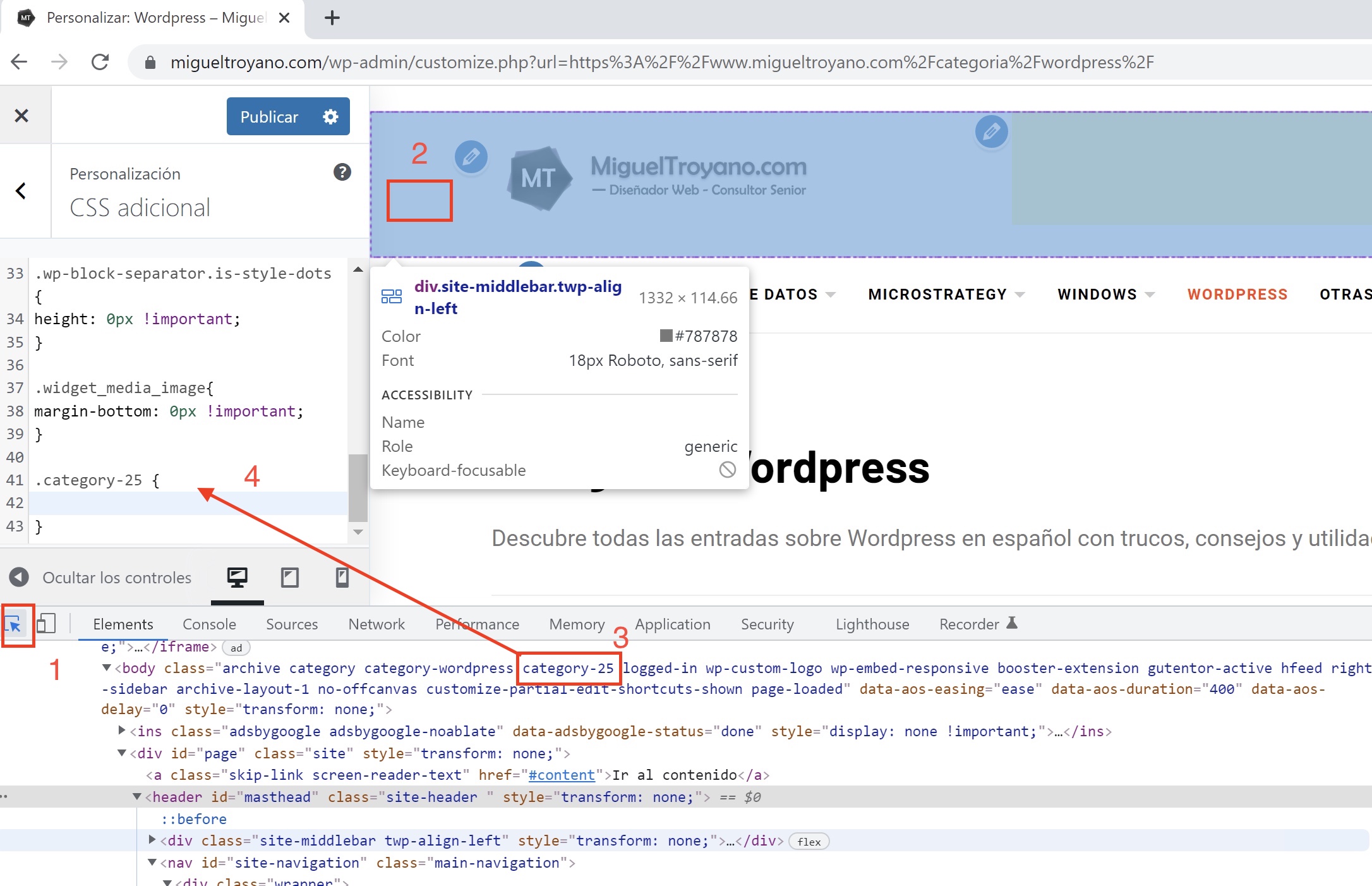The width and height of the screenshot is (1372, 886).
Task: Collapse the header masthead node
Action: [137, 797]
